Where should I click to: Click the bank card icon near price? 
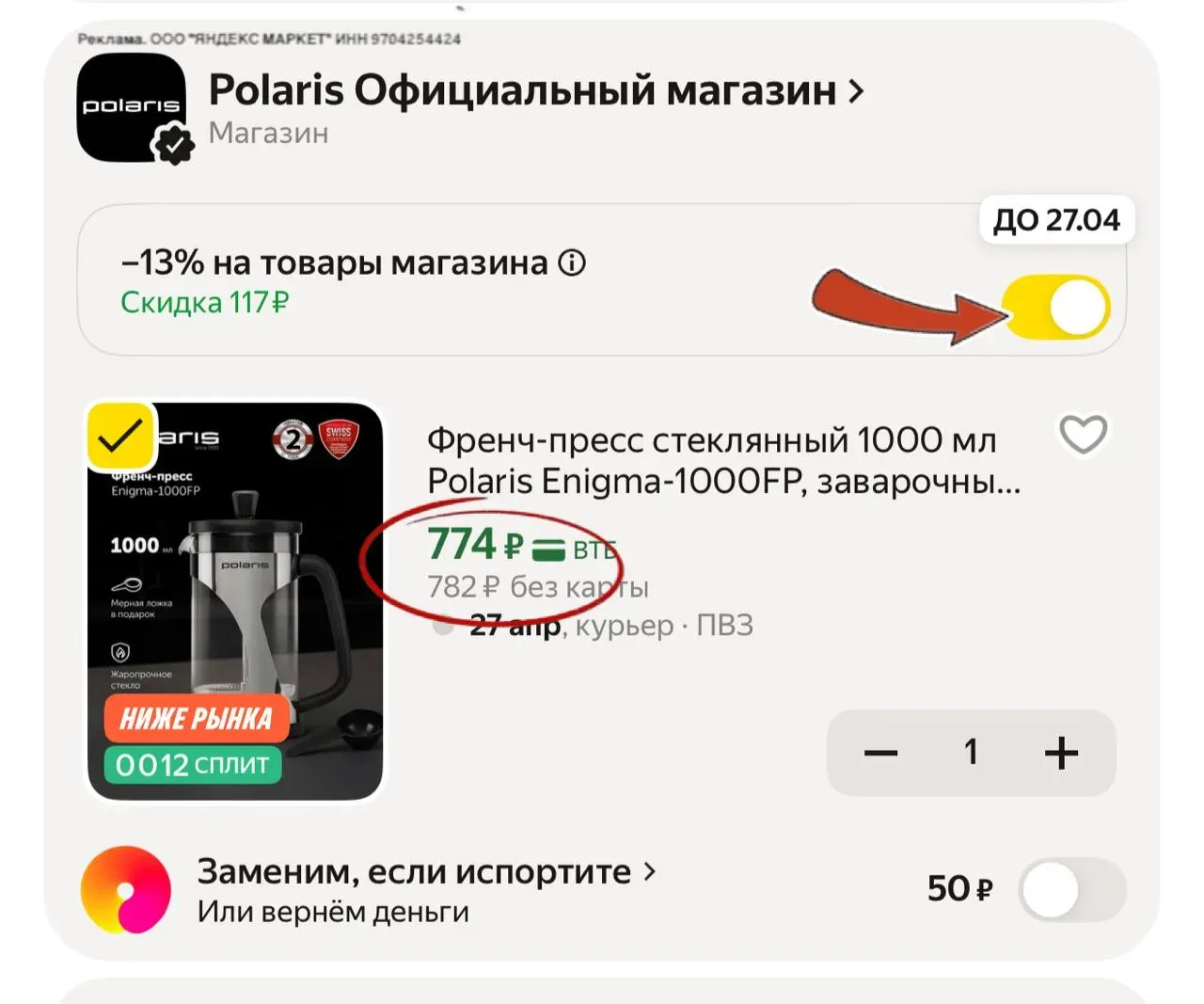[x=548, y=548]
